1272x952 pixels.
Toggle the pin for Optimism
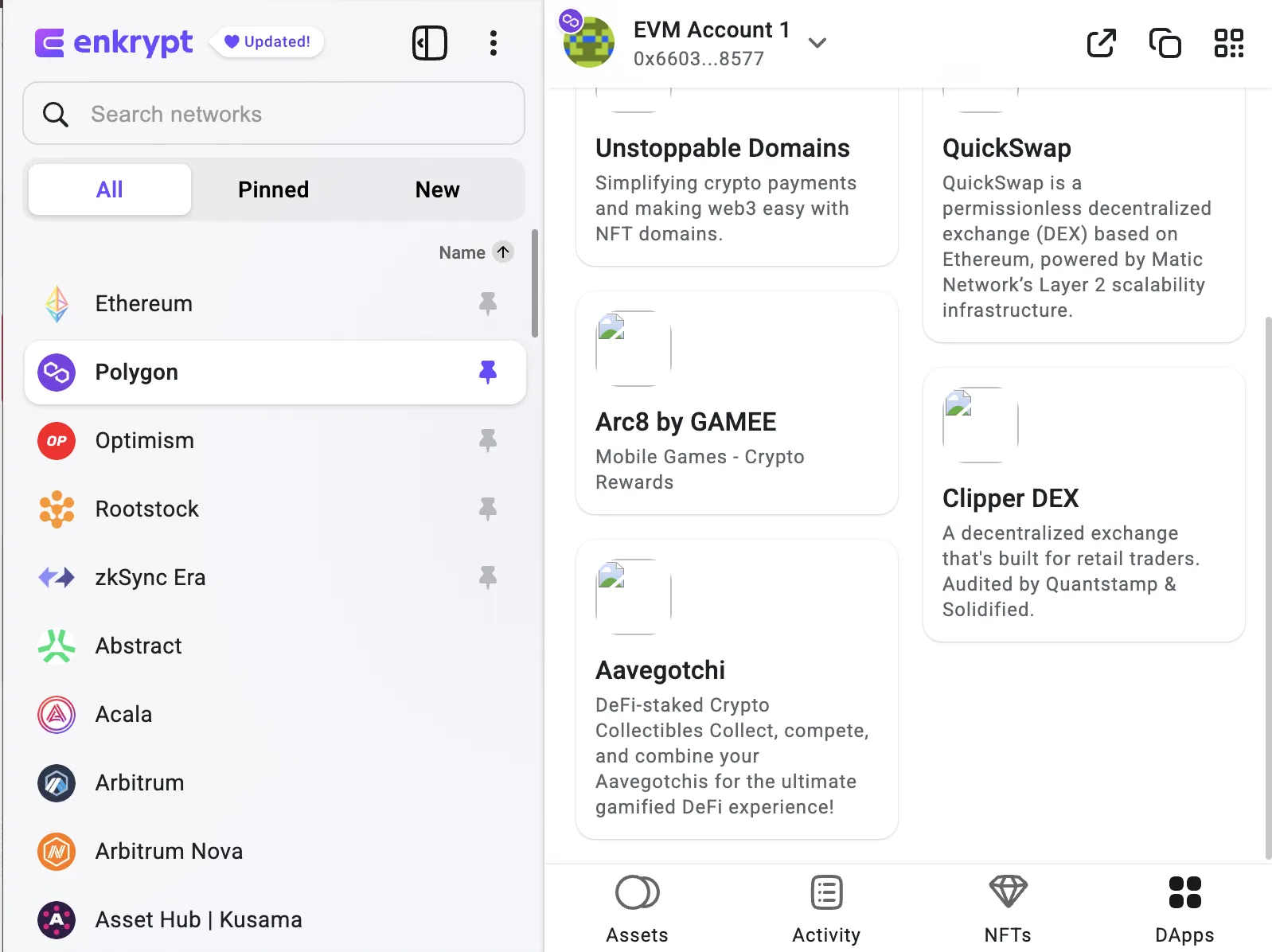pyautogui.click(x=488, y=440)
